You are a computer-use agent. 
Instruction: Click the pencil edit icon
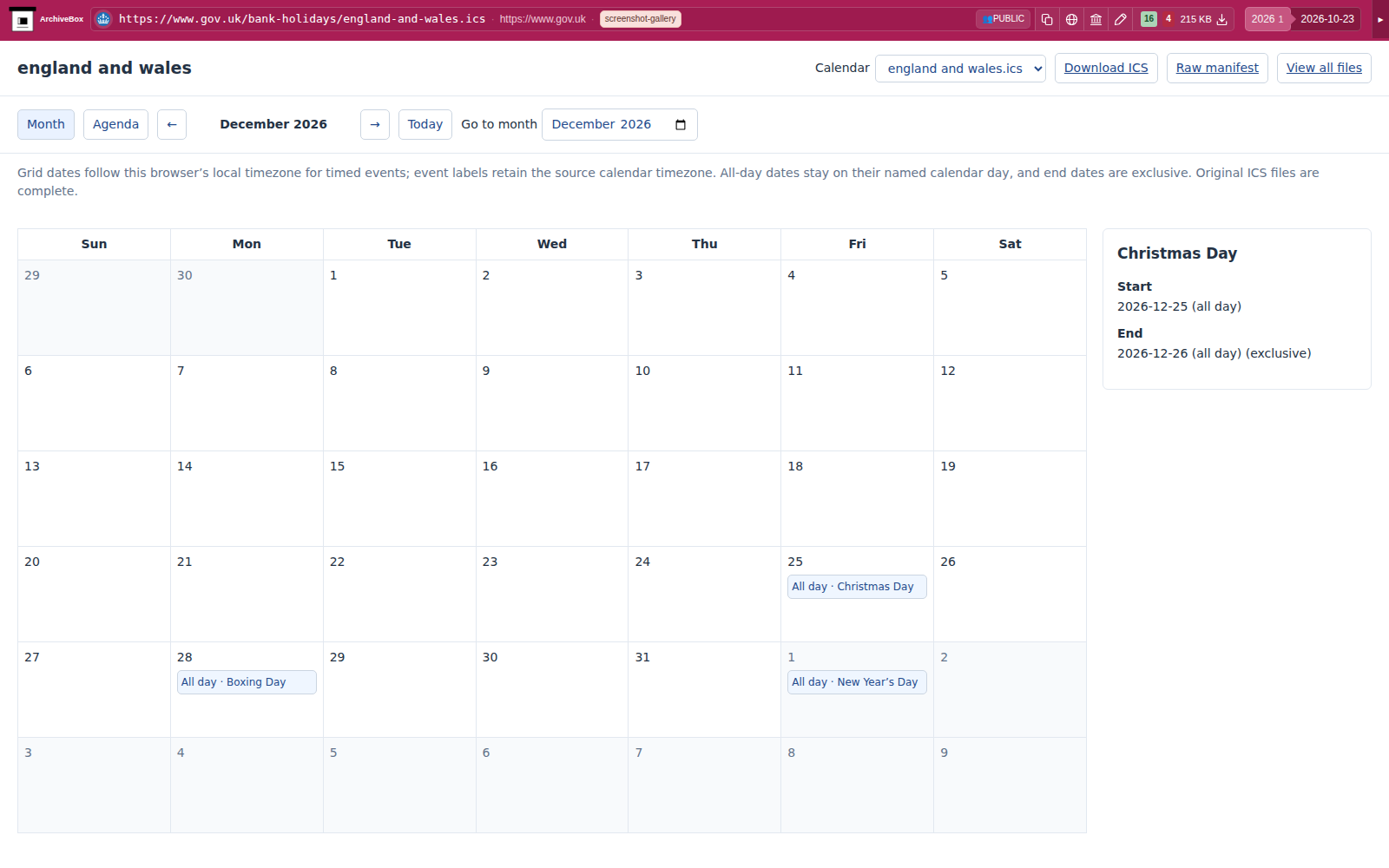1121,19
